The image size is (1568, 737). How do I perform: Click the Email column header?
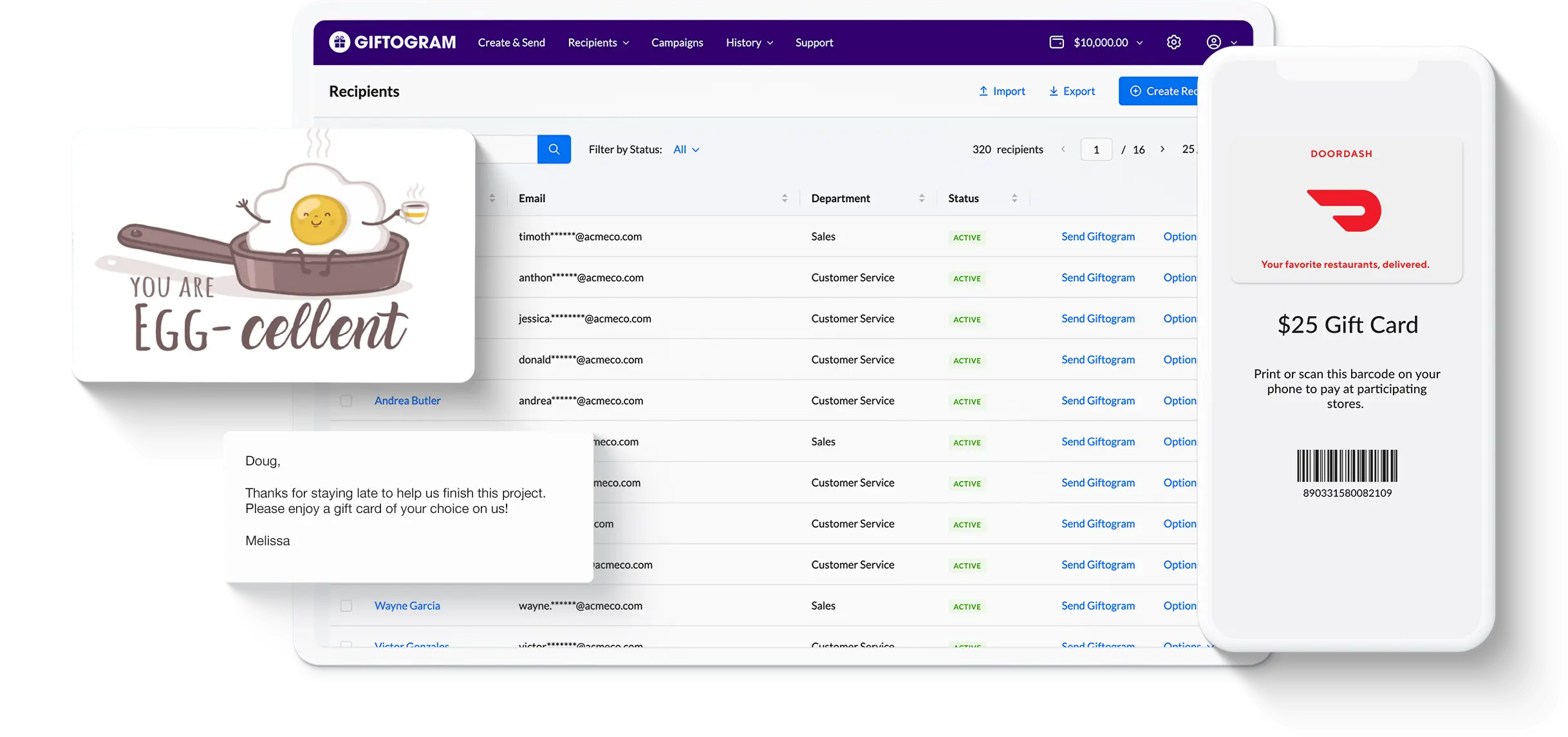tap(532, 198)
